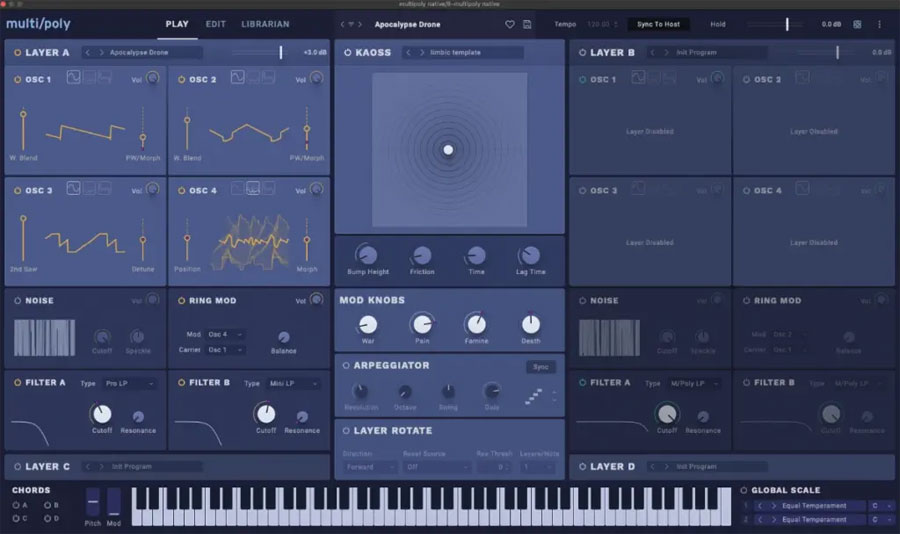Open the LIBRARIAN tab

(x=265, y=24)
